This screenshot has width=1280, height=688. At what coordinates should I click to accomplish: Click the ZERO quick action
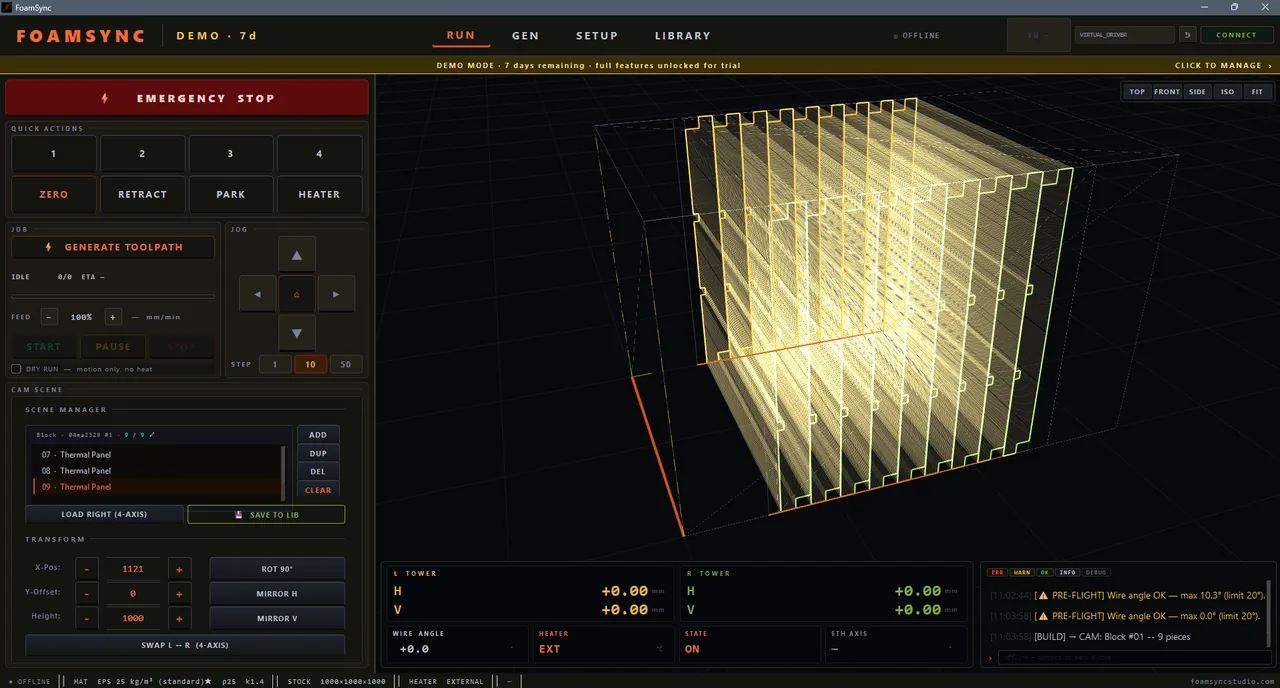click(54, 194)
